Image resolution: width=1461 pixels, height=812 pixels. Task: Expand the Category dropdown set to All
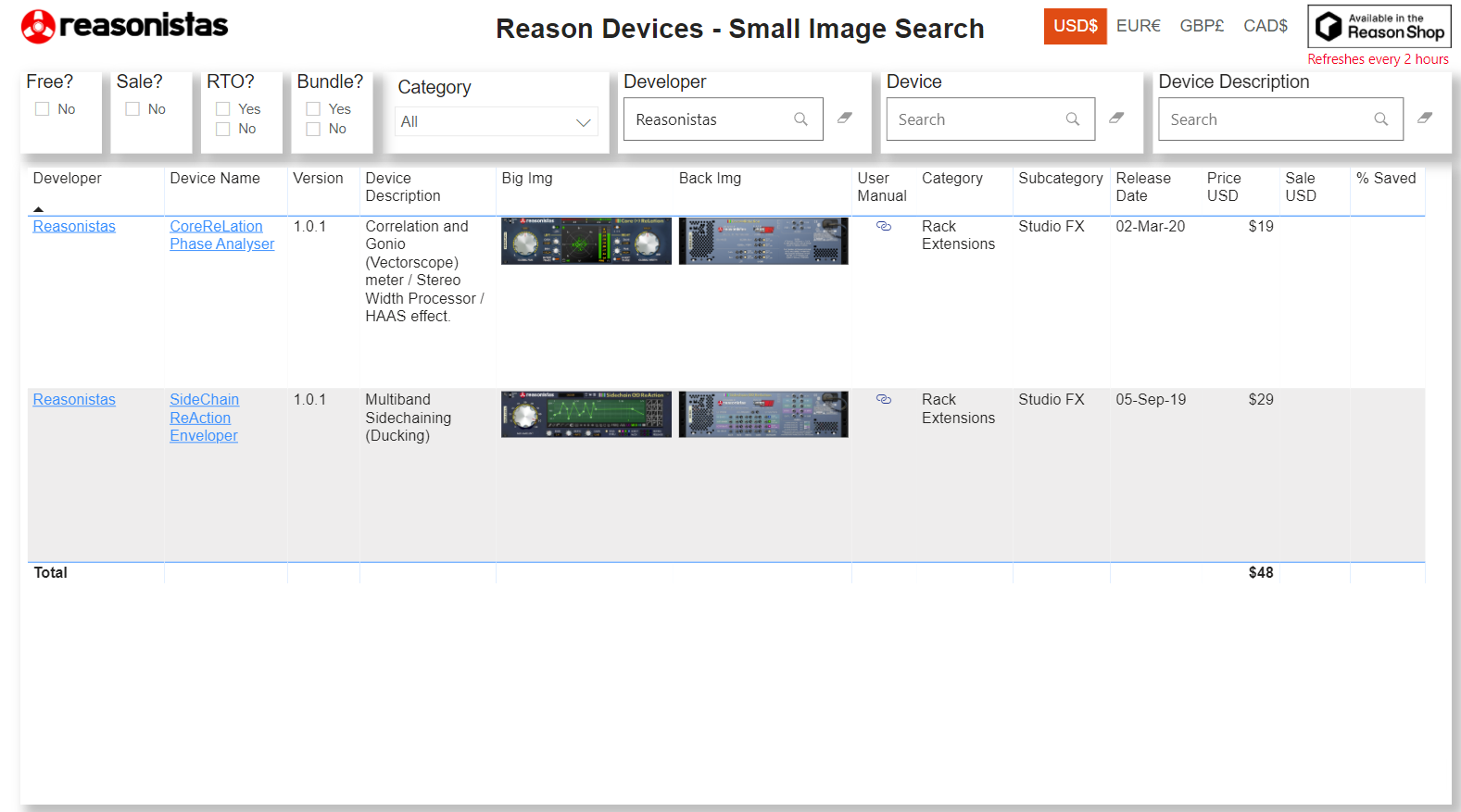[497, 121]
